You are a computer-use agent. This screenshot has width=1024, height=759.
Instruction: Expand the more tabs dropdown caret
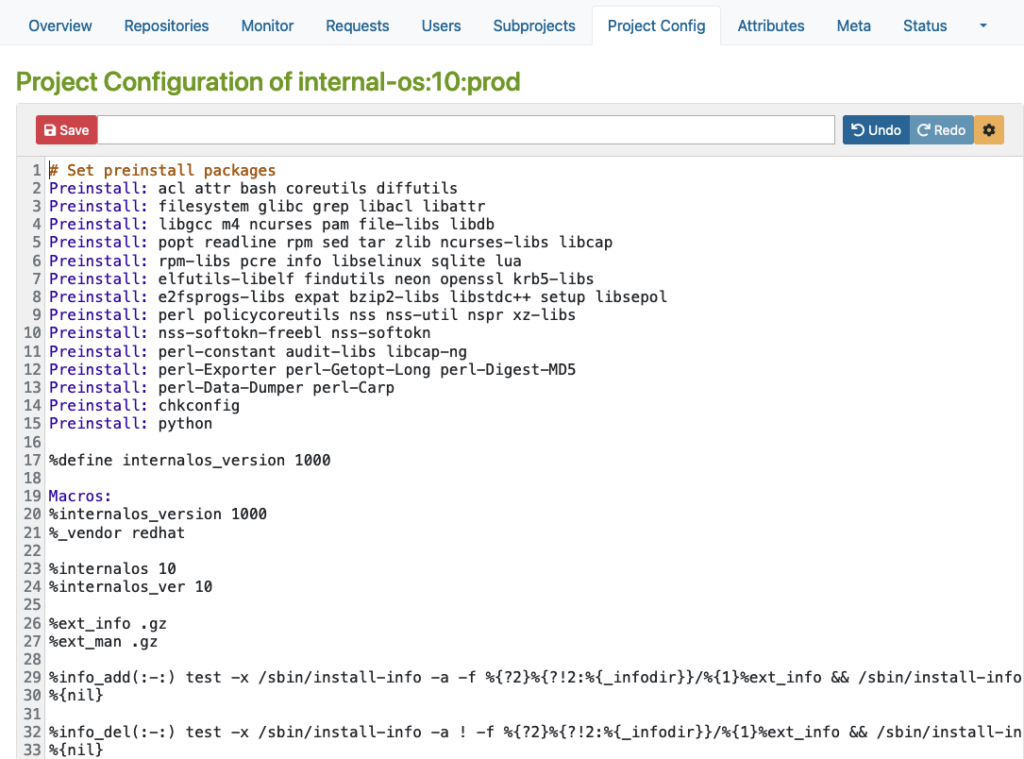983,26
